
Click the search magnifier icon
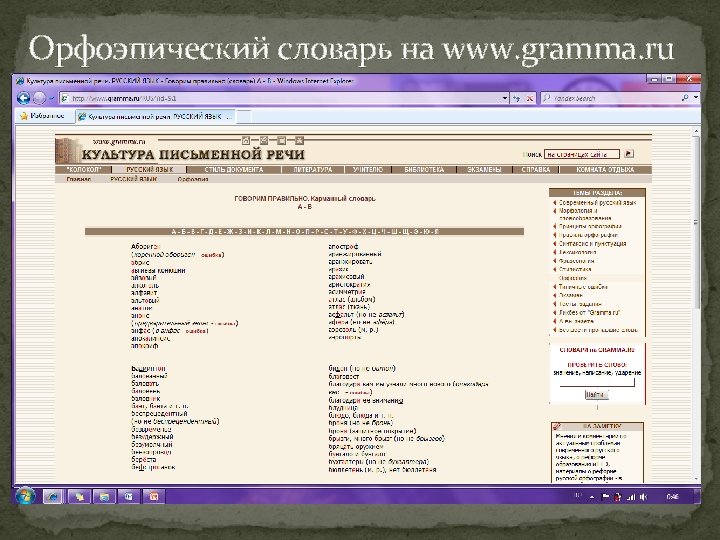[685, 98]
